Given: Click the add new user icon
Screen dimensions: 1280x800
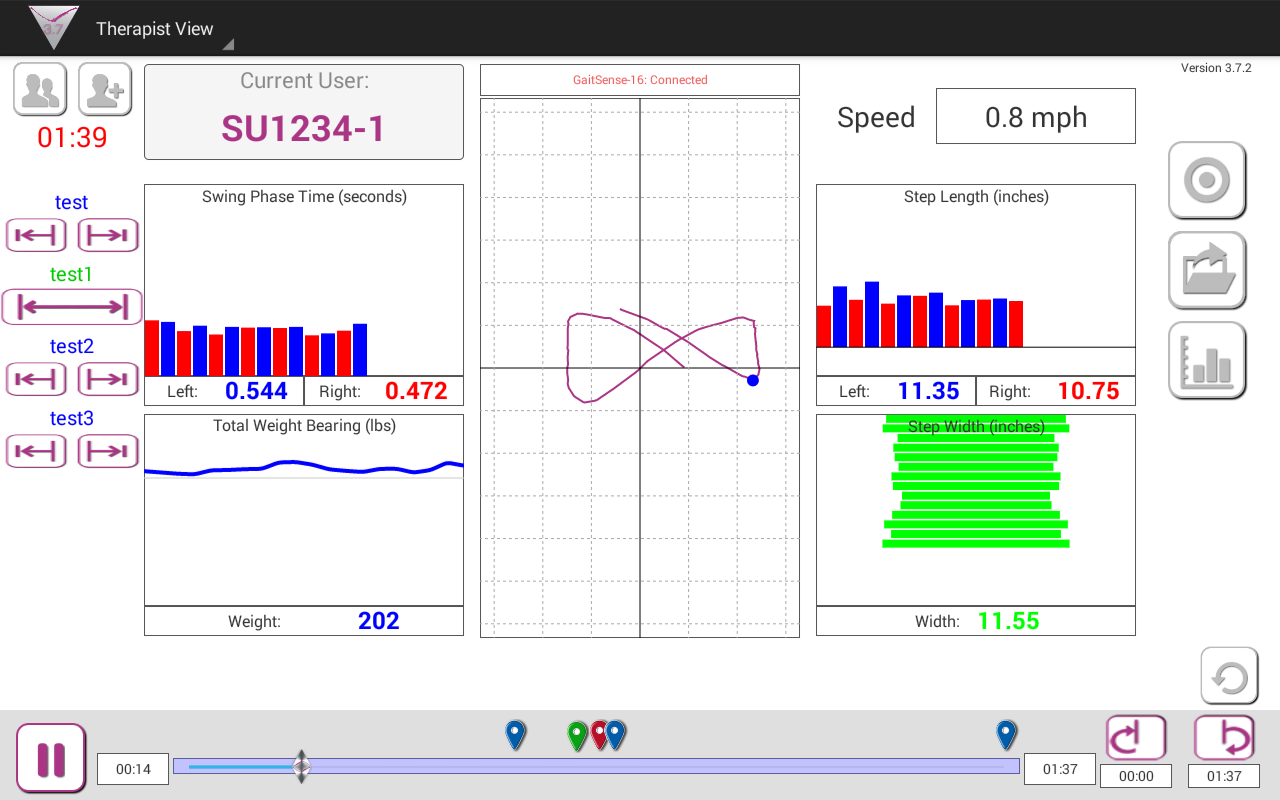Looking at the screenshot, I should coord(105,90).
